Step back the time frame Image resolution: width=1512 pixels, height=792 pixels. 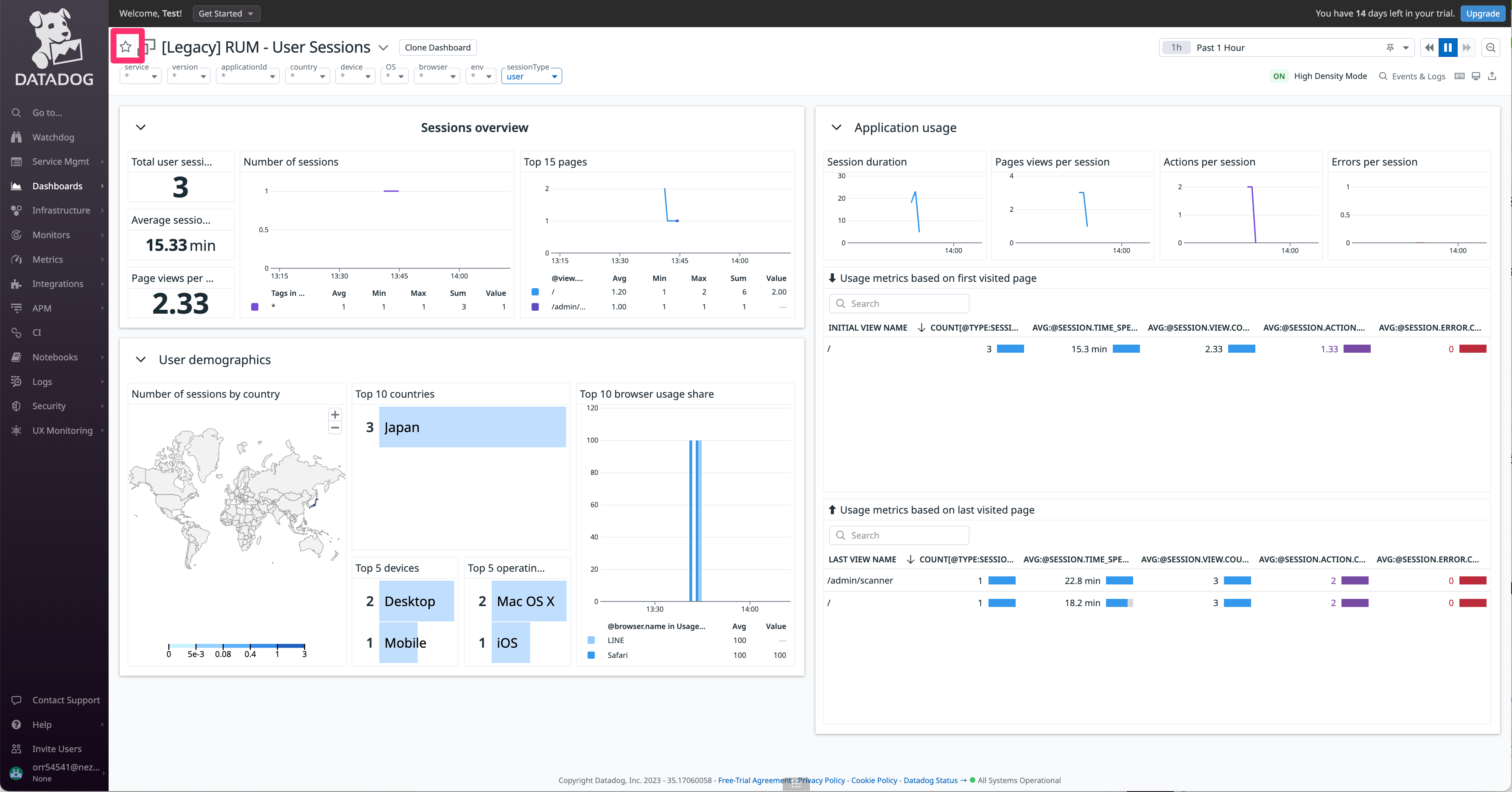pyautogui.click(x=1429, y=48)
